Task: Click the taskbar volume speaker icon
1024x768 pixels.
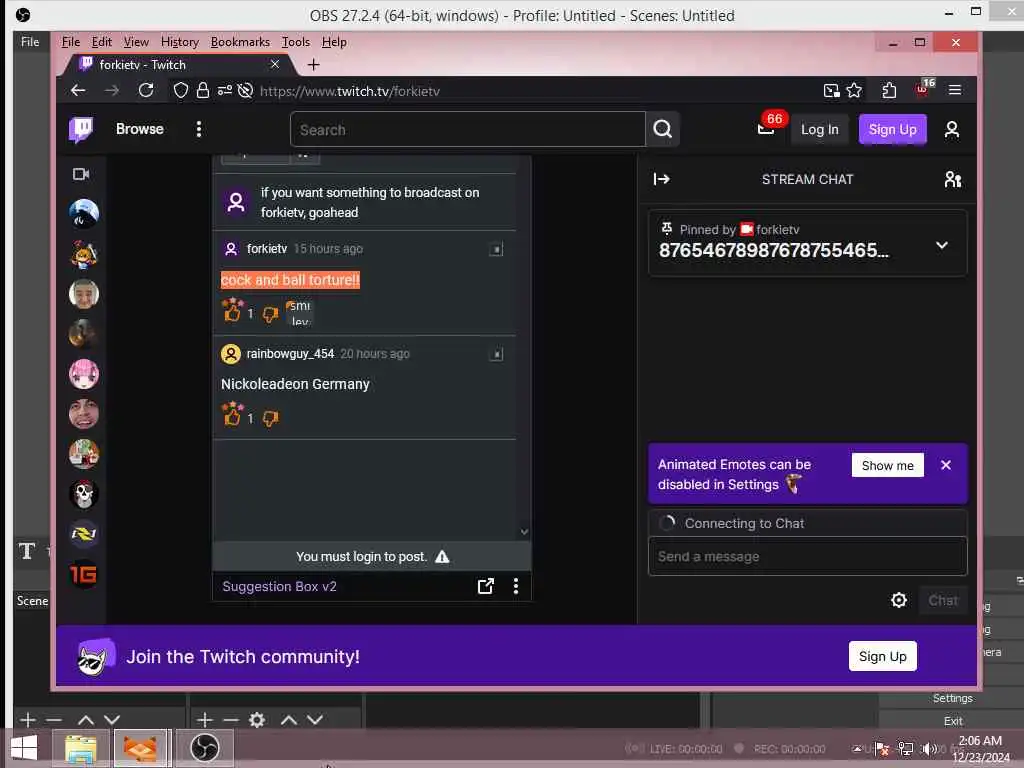Action: (x=929, y=749)
